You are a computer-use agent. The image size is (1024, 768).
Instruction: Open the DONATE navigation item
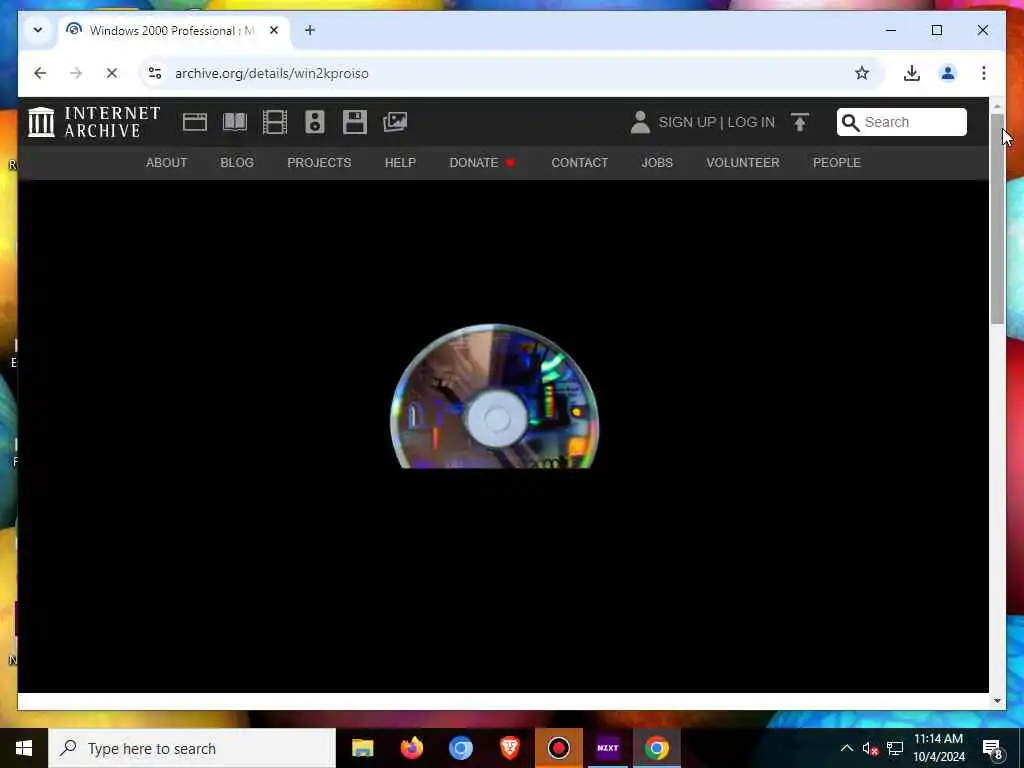(x=483, y=163)
